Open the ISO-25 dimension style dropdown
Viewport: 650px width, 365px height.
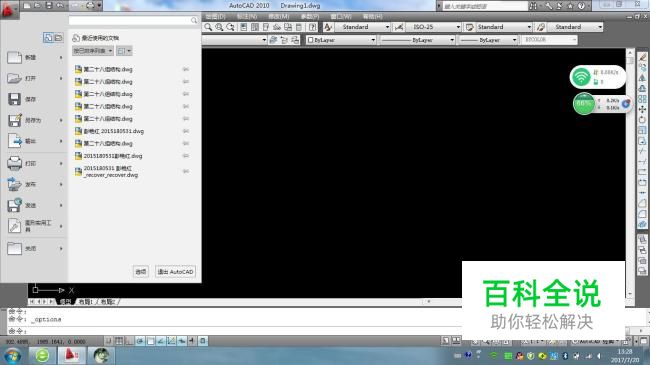[x=458, y=27]
